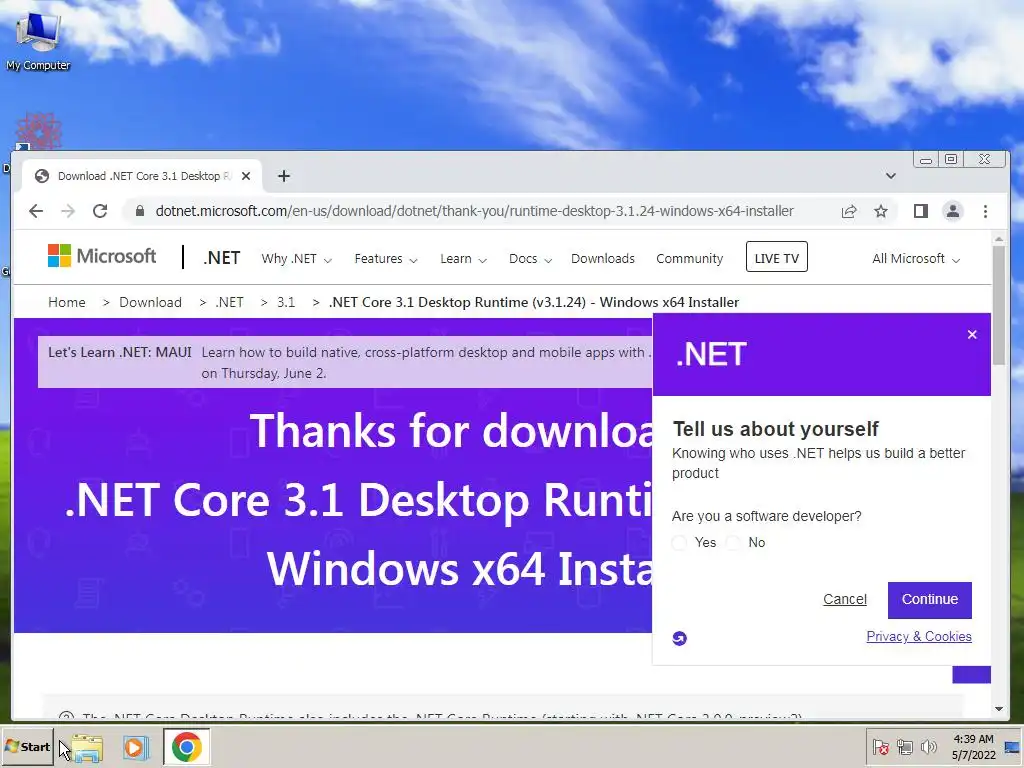
Task: Open the .NET breadcrumb link
Action: (229, 302)
